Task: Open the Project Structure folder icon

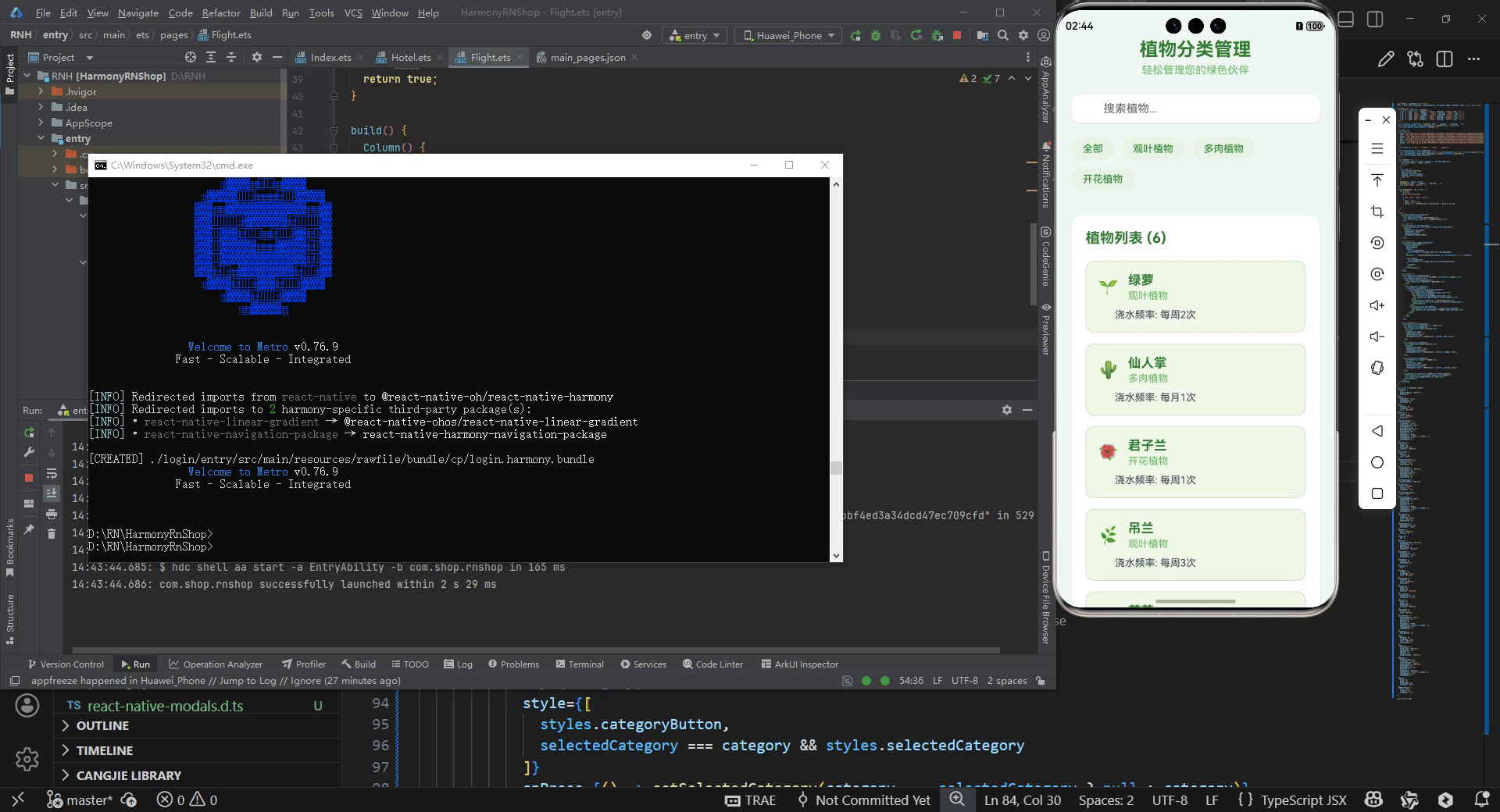Action: pyautogui.click(x=983, y=35)
